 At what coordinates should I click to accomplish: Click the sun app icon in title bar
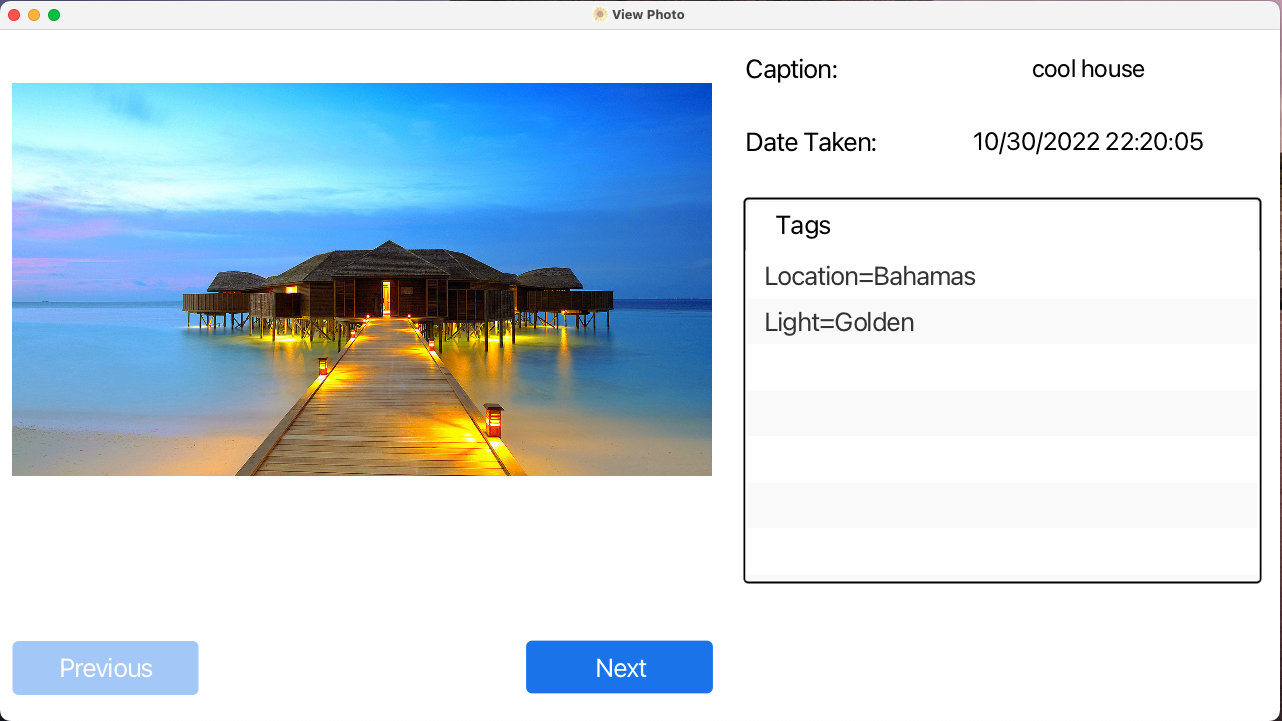point(599,14)
